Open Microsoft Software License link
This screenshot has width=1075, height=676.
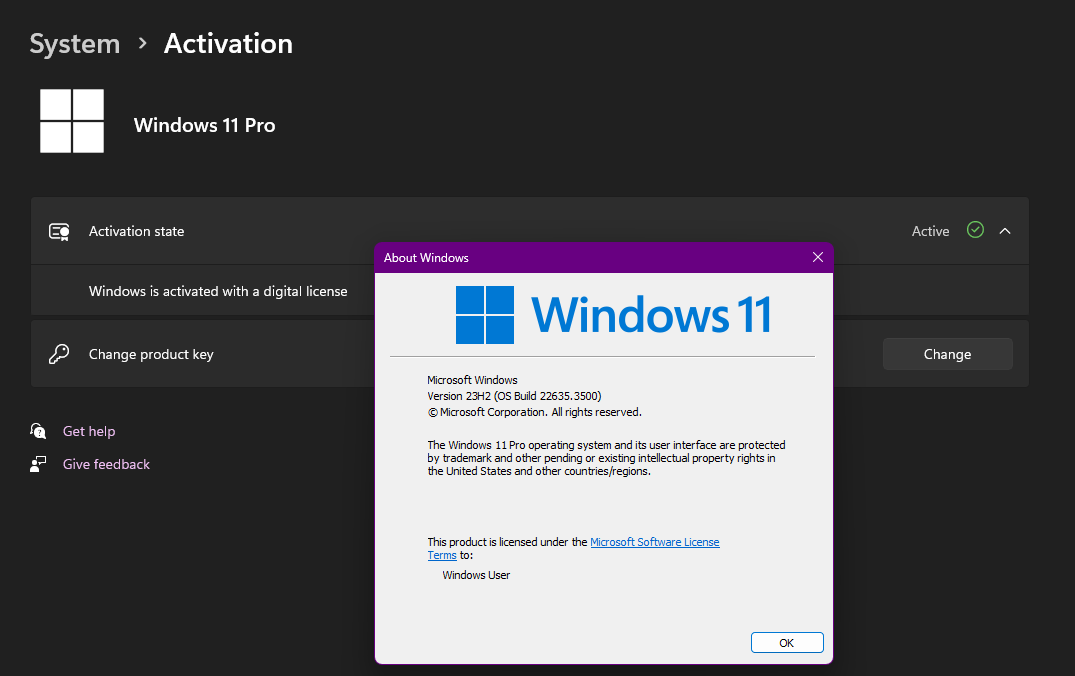pyautogui.click(x=655, y=542)
